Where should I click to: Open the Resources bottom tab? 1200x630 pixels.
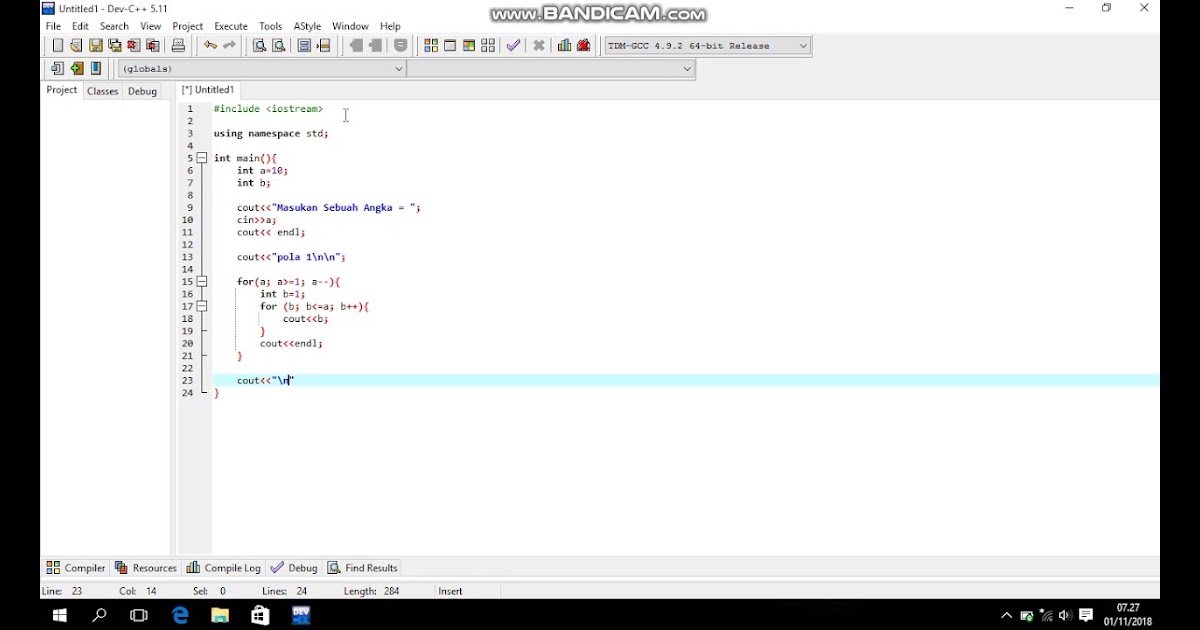coord(145,568)
